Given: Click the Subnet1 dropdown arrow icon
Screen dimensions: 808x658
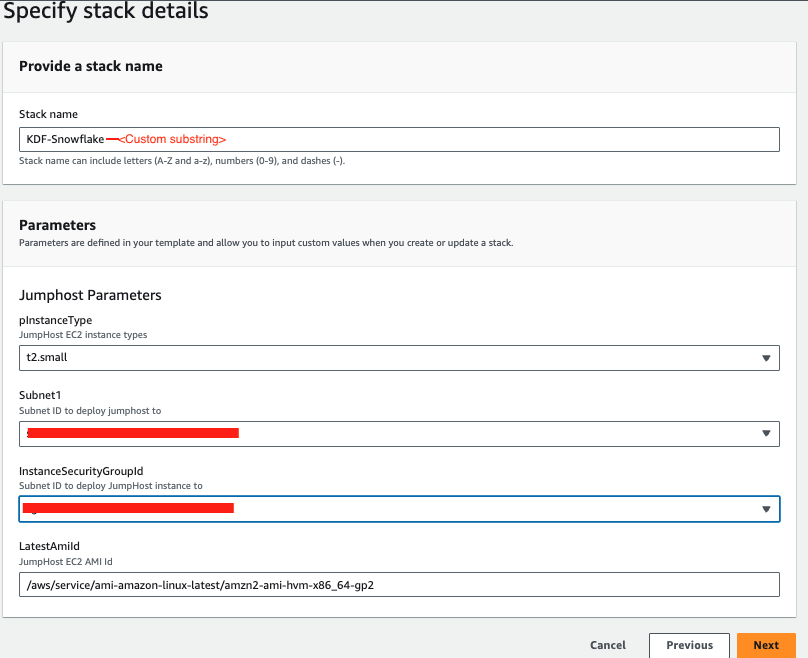Looking at the screenshot, I should [x=766, y=434].
